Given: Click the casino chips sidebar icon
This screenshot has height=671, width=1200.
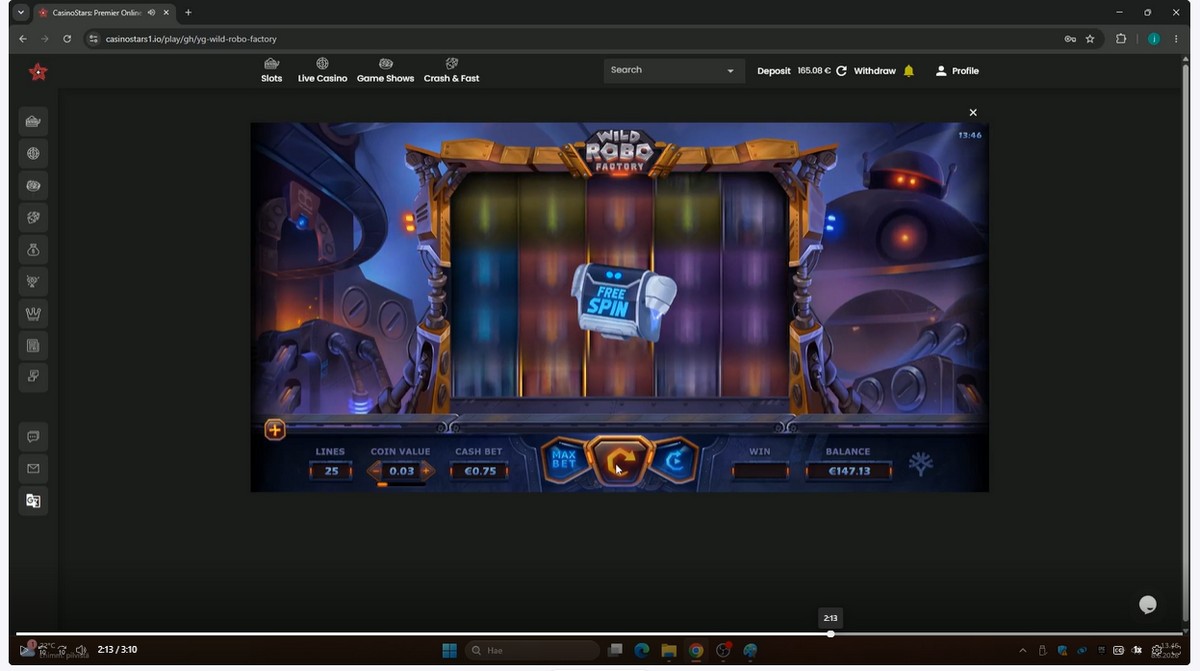Looking at the screenshot, I should pos(33,122).
